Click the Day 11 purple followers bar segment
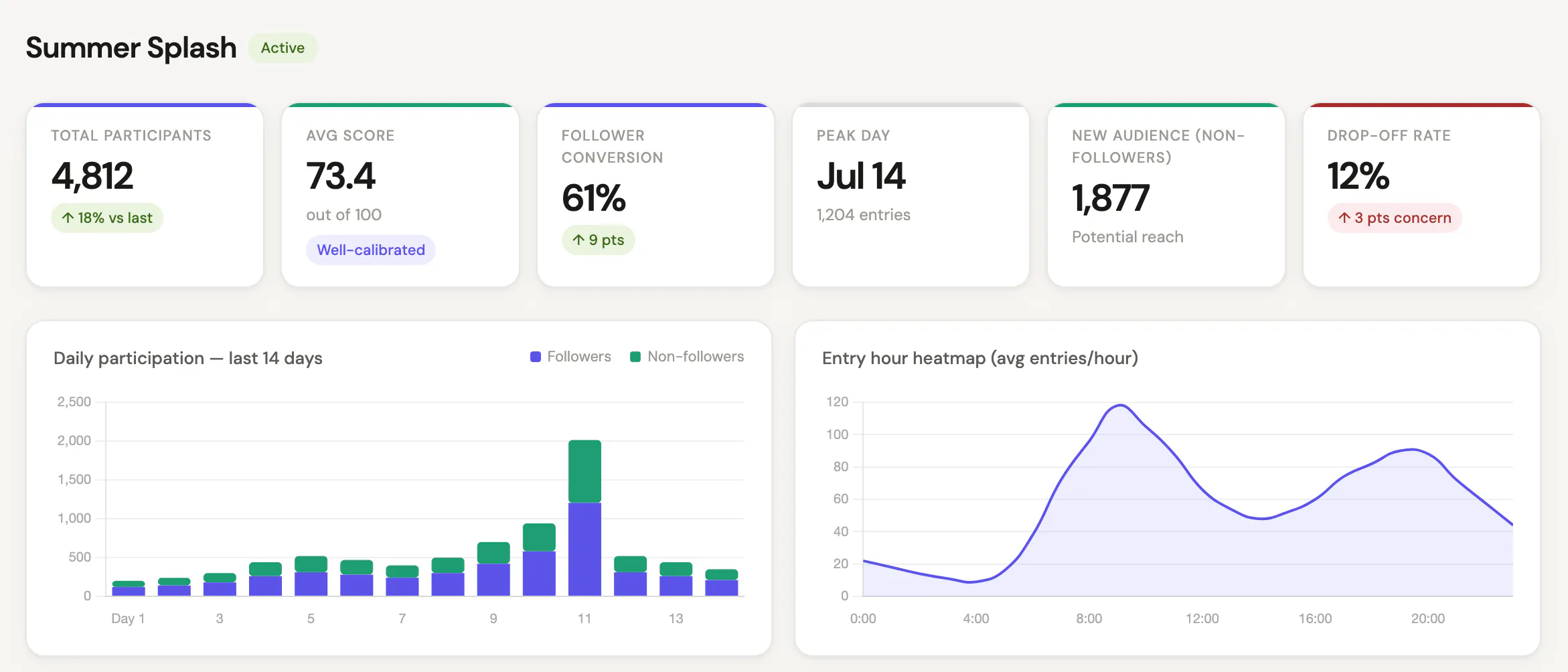This screenshot has width=1568, height=672. click(x=584, y=549)
